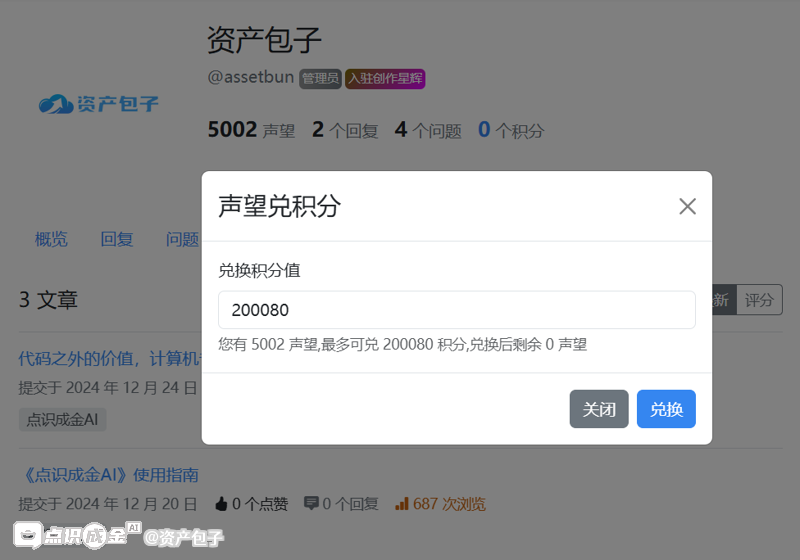The width and height of the screenshot is (800, 560).
Task: Click the @assetbun username
Action: click(251, 78)
